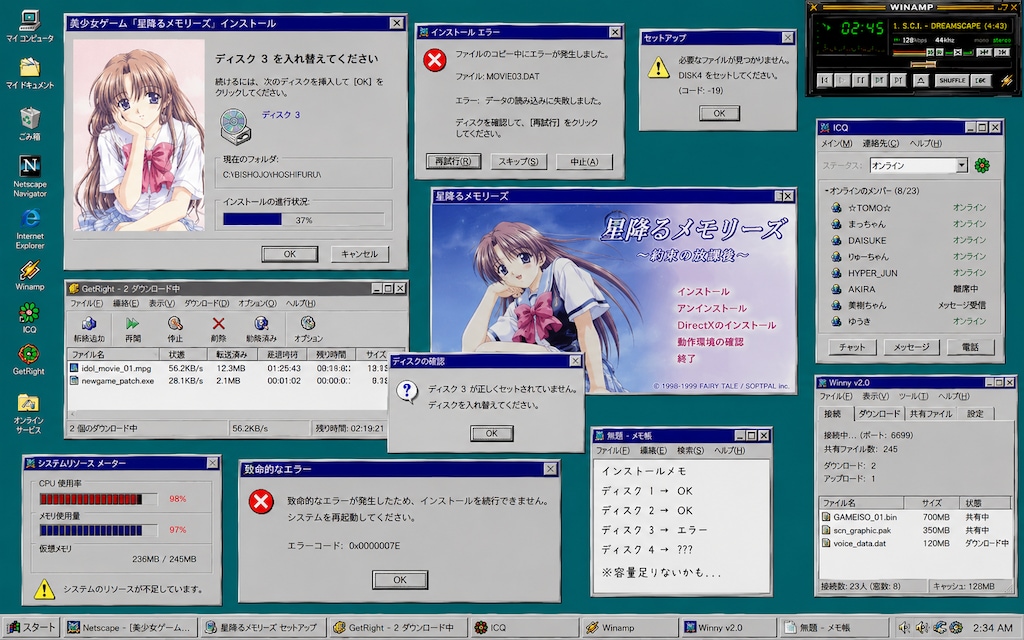Launch Internet Explorer desktop icon
The width and height of the screenshot is (1024, 640).
(29, 218)
